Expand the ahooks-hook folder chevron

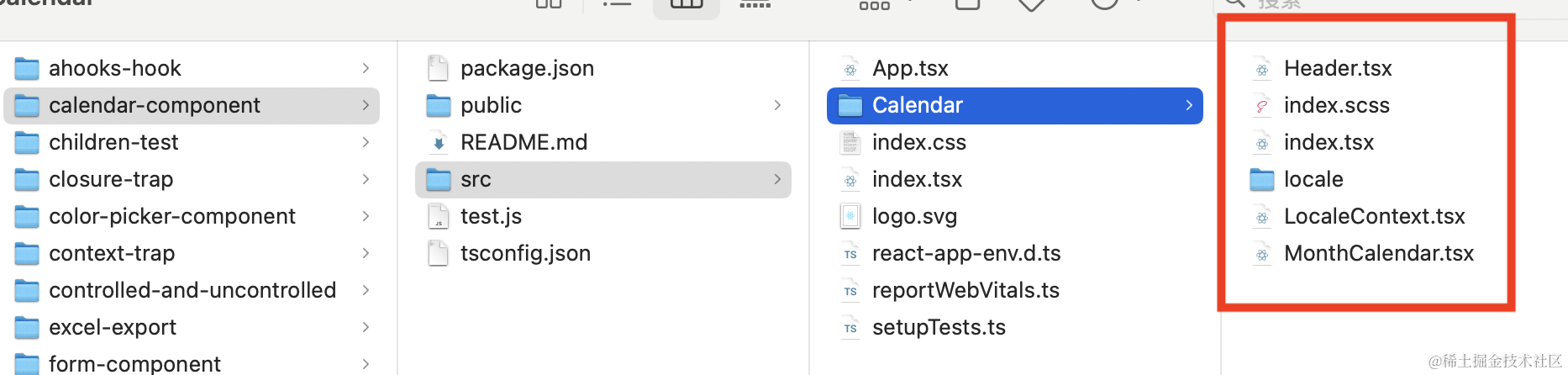(x=366, y=68)
